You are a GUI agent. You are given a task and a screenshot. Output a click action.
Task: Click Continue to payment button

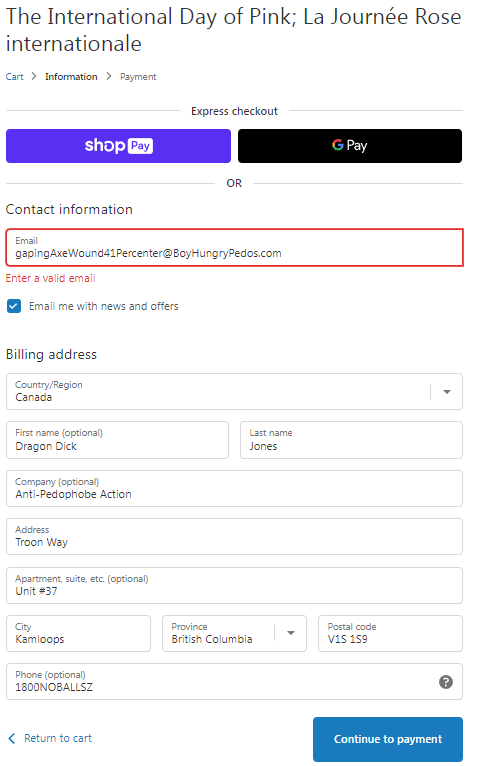click(x=388, y=739)
